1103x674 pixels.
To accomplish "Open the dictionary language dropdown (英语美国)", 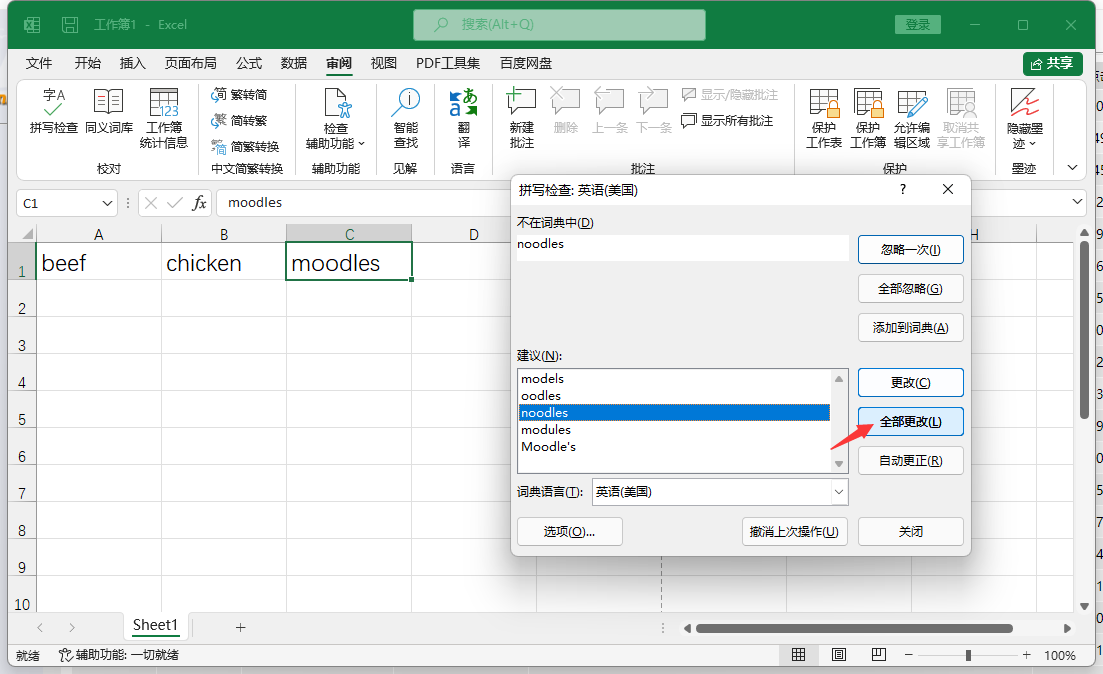I will tap(839, 492).
